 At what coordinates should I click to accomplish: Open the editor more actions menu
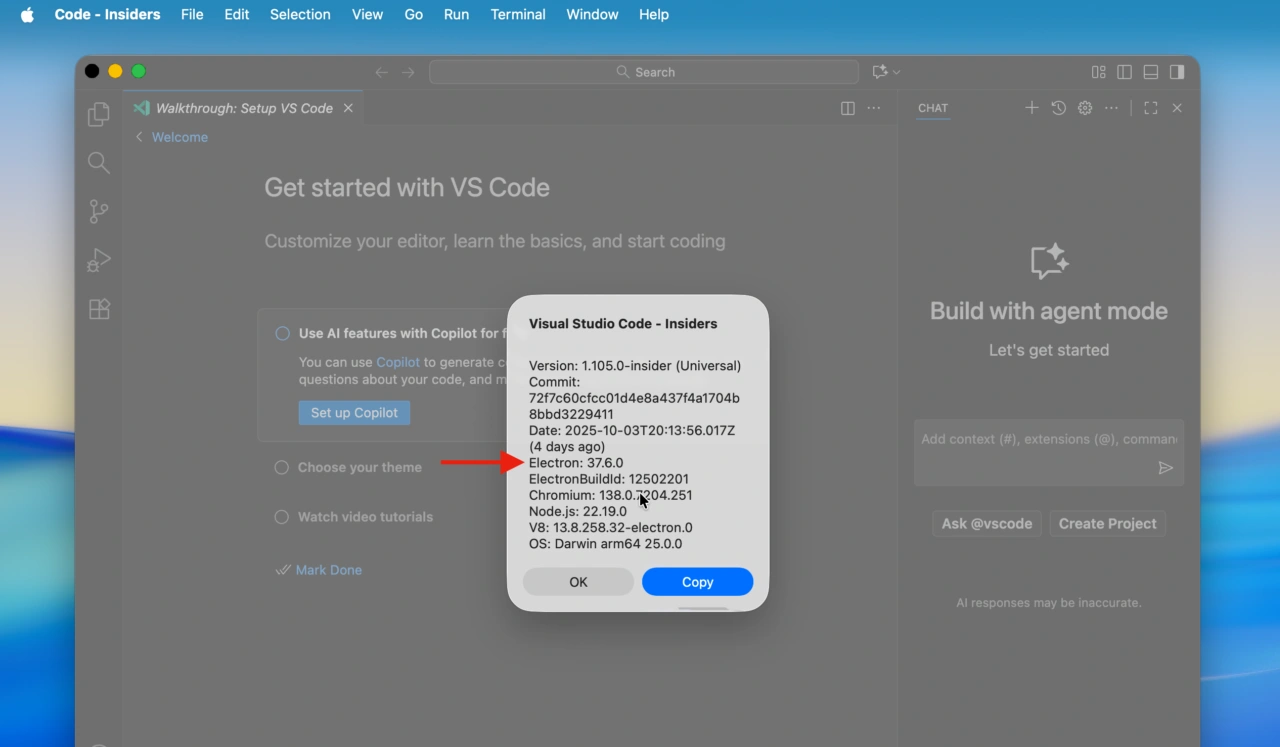(x=873, y=108)
